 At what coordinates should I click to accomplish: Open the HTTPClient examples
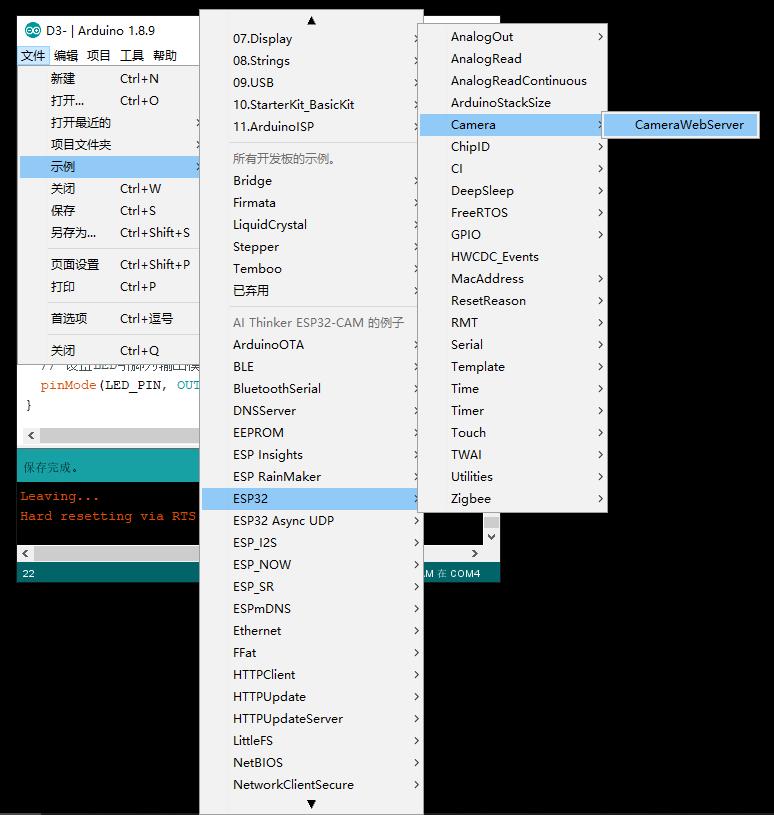311,675
